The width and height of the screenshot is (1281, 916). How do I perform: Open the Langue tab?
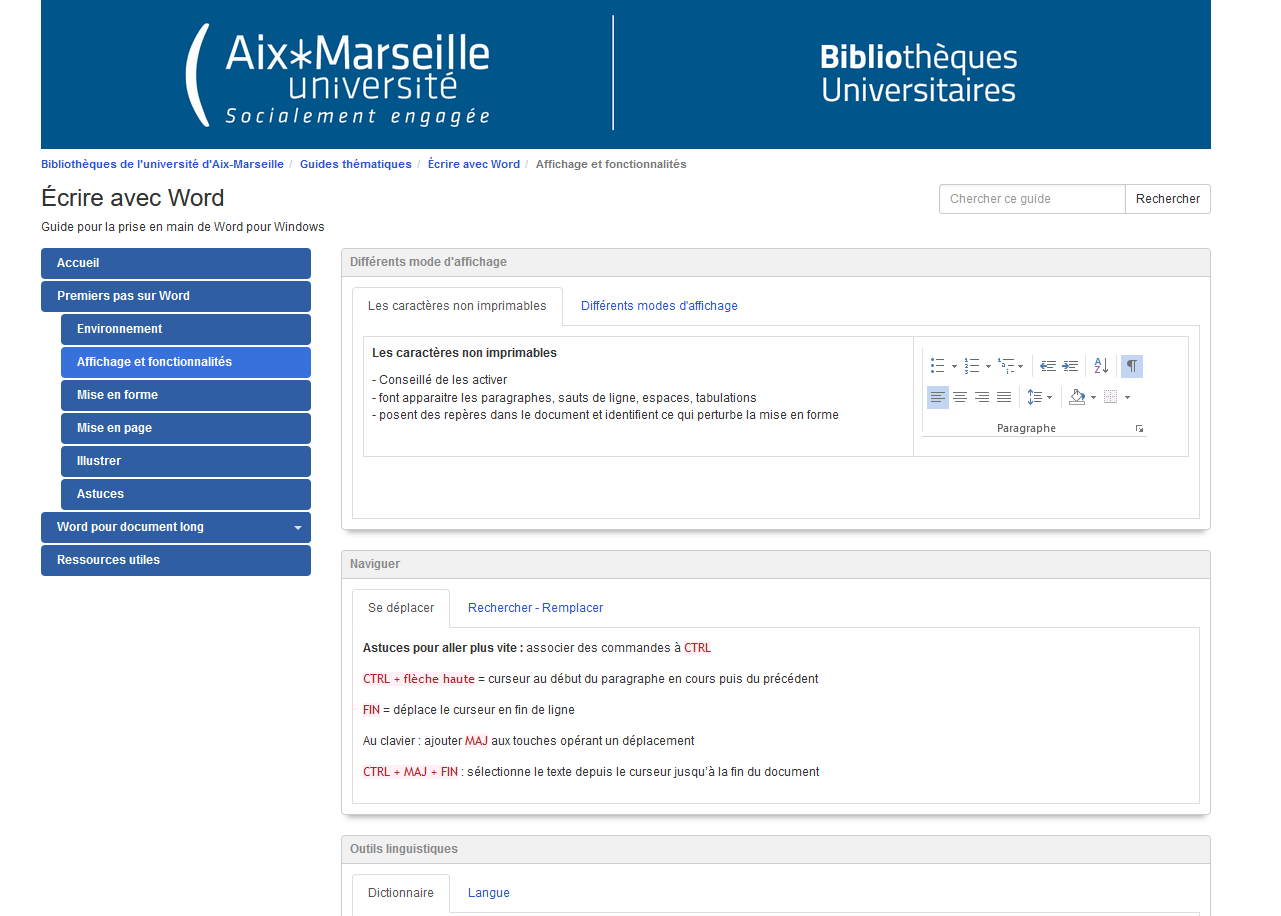tap(489, 893)
